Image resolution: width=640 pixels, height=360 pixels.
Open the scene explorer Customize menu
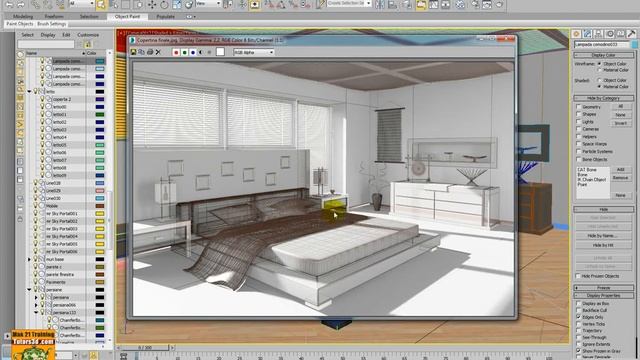(88, 35)
